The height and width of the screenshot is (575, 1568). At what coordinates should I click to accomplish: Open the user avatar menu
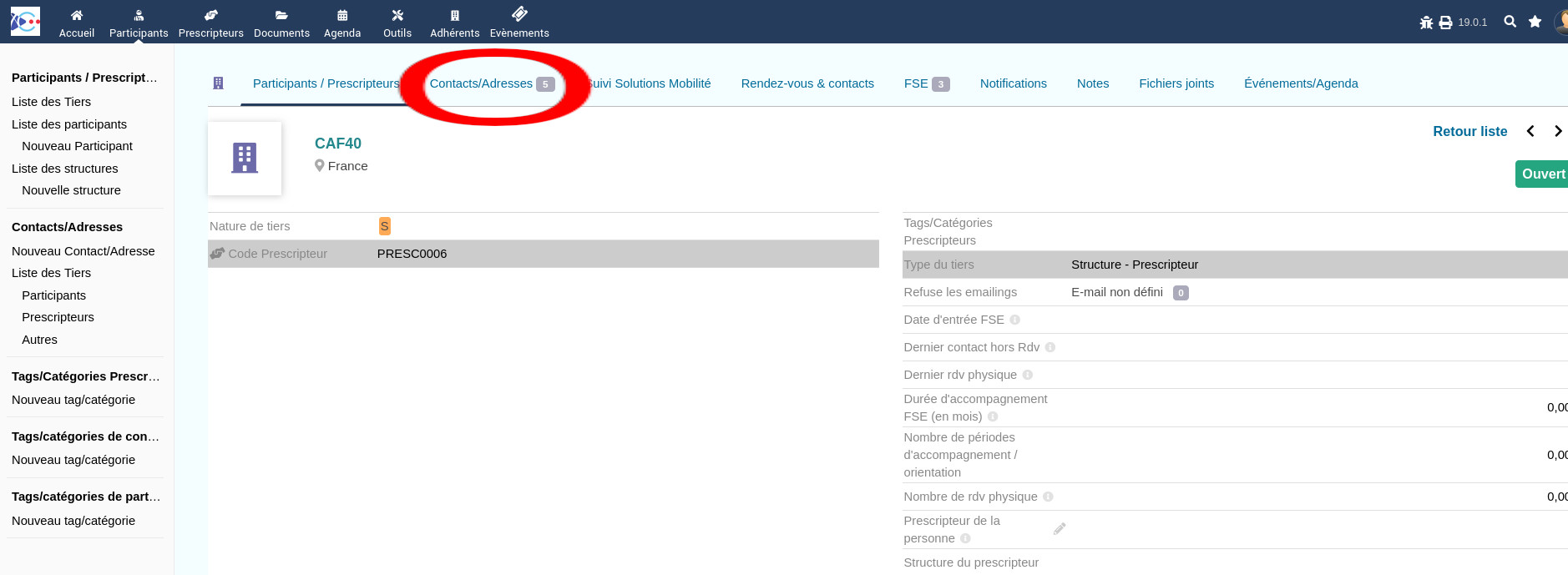(x=1560, y=22)
